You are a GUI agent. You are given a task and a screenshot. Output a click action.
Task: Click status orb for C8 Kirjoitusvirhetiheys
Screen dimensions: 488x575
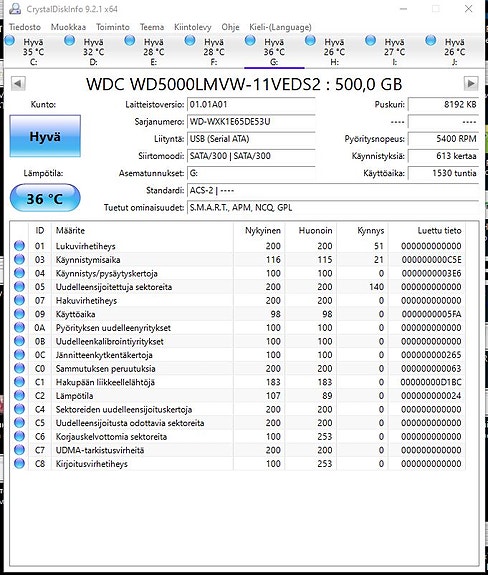(19, 464)
